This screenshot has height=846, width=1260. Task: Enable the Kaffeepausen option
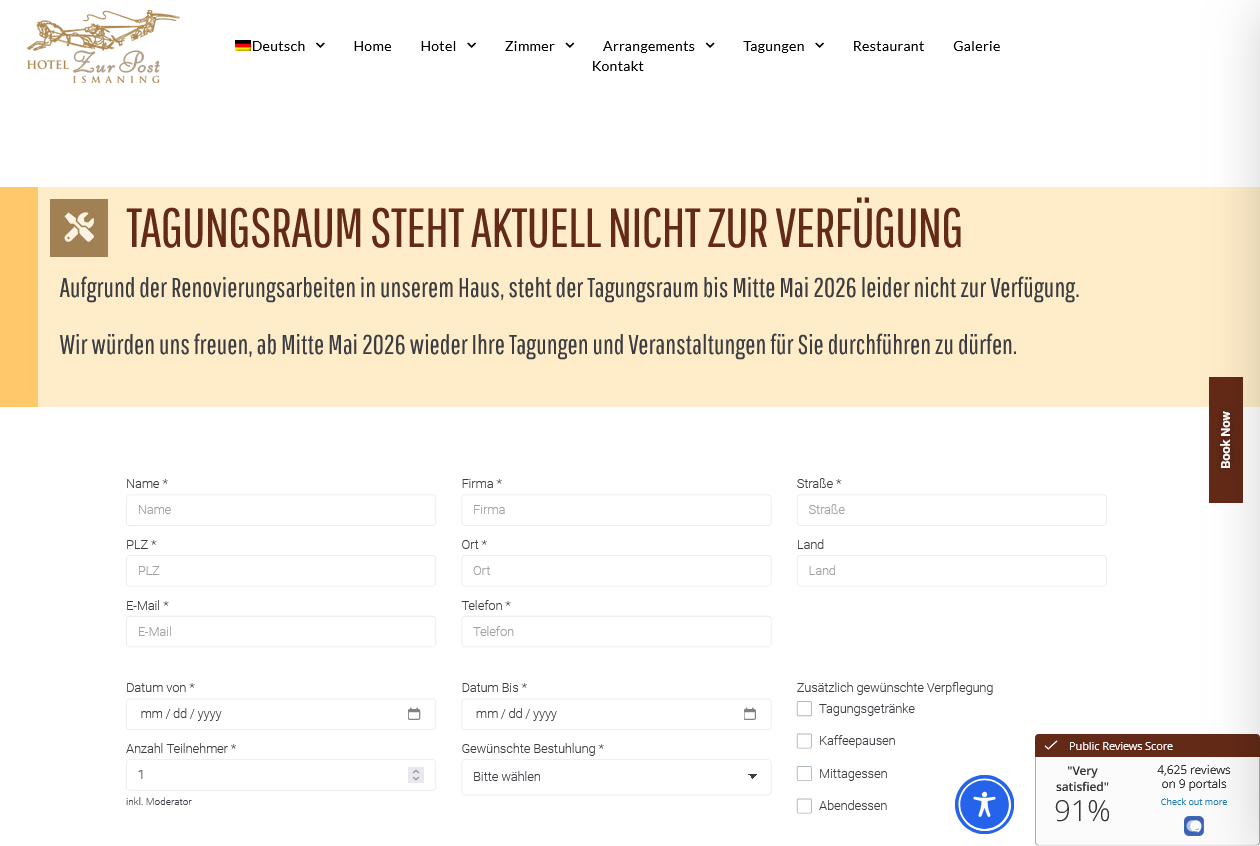804,741
